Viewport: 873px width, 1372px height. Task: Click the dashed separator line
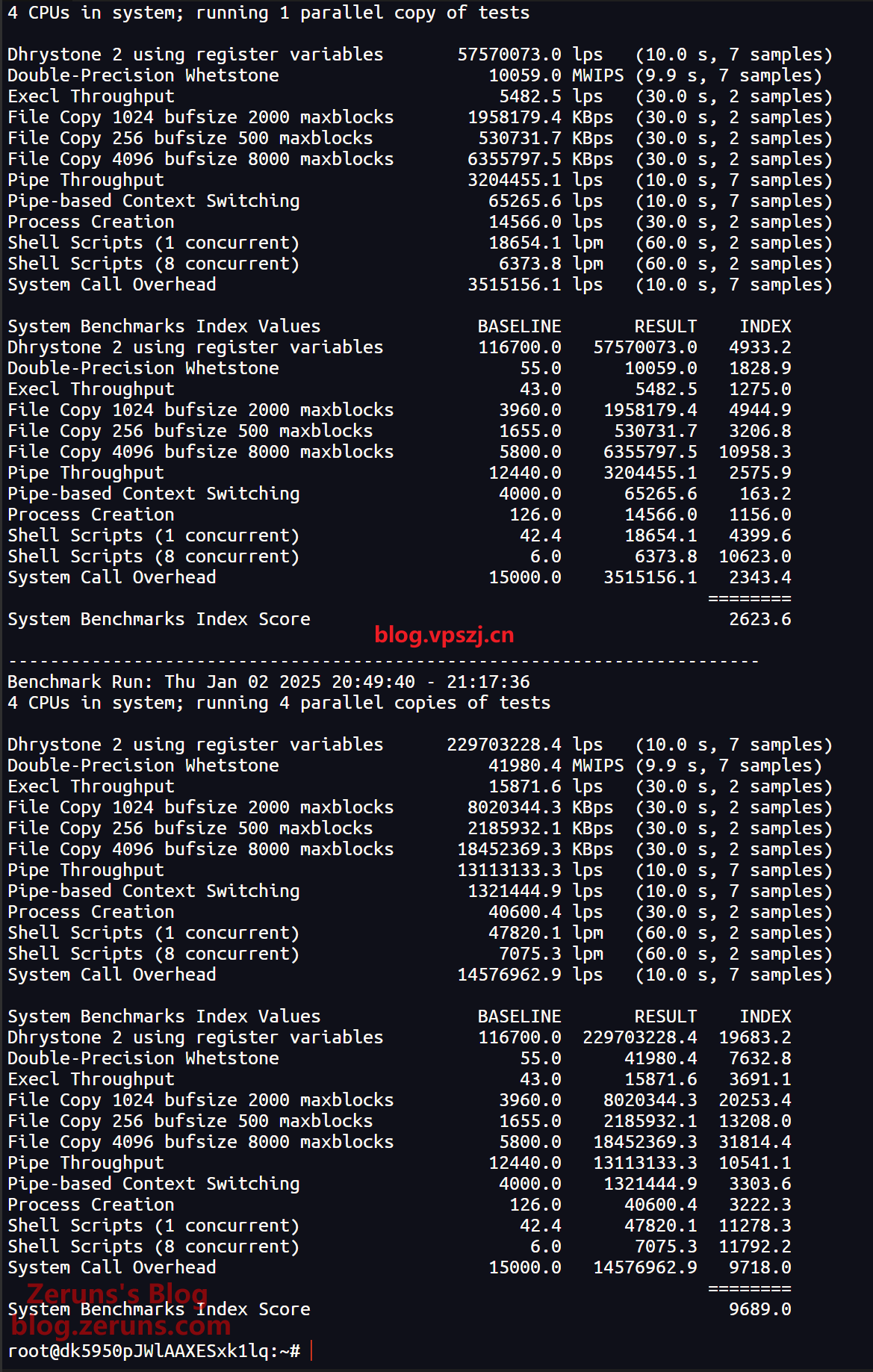click(x=383, y=661)
